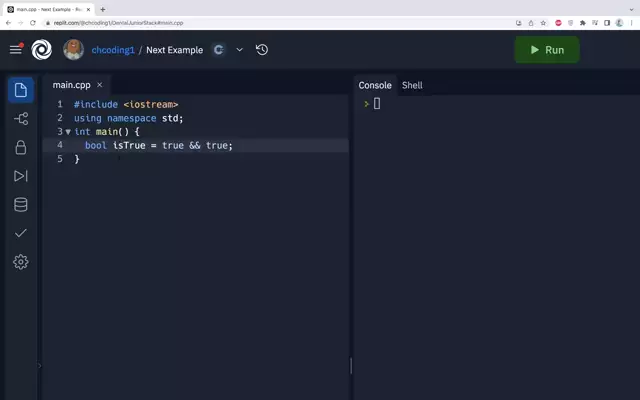This screenshot has width=640, height=400.
Task: Open the Settings gear icon
Action: [21, 262]
